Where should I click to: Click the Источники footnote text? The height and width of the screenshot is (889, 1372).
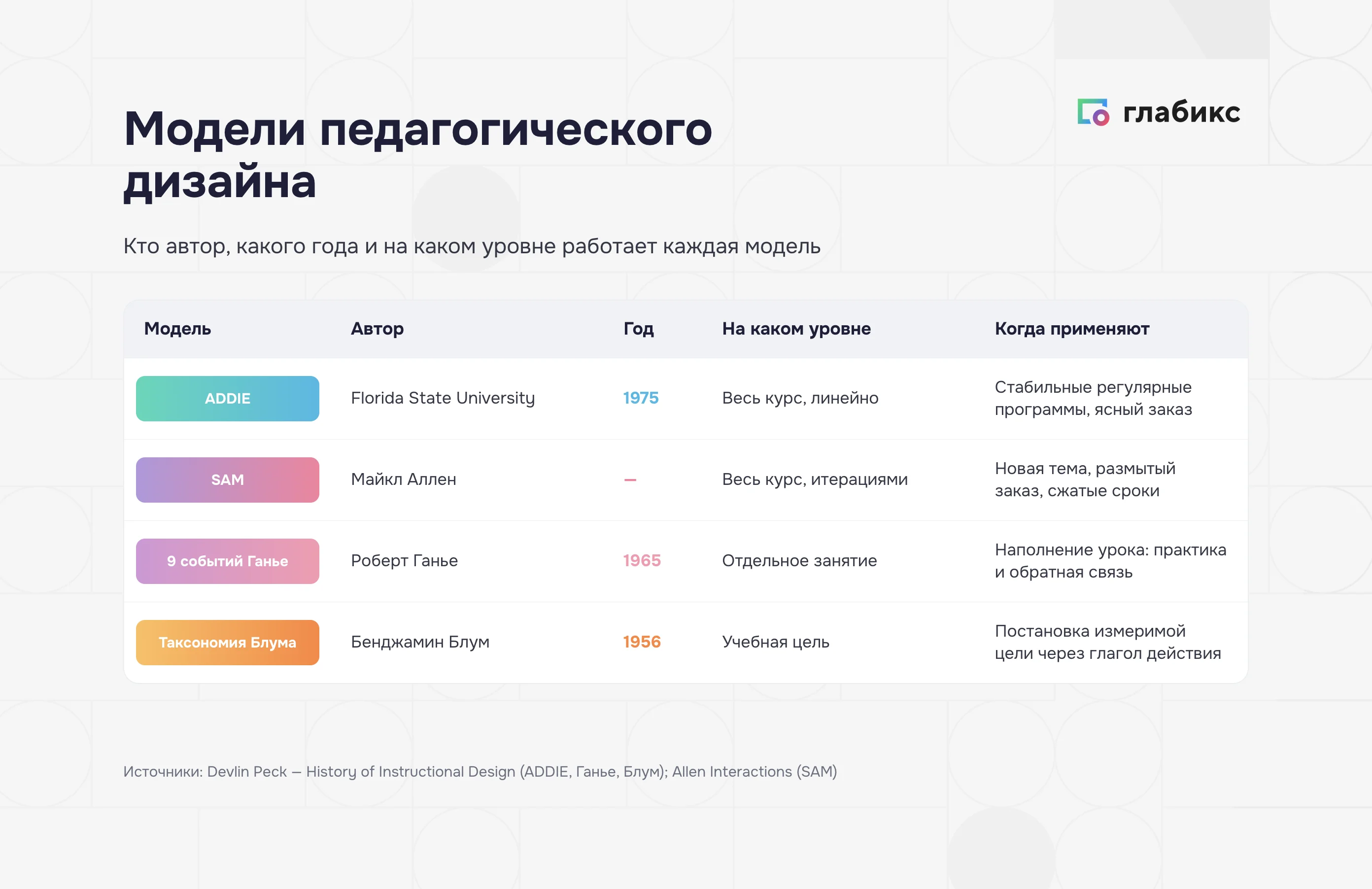click(x=480, y=771)
